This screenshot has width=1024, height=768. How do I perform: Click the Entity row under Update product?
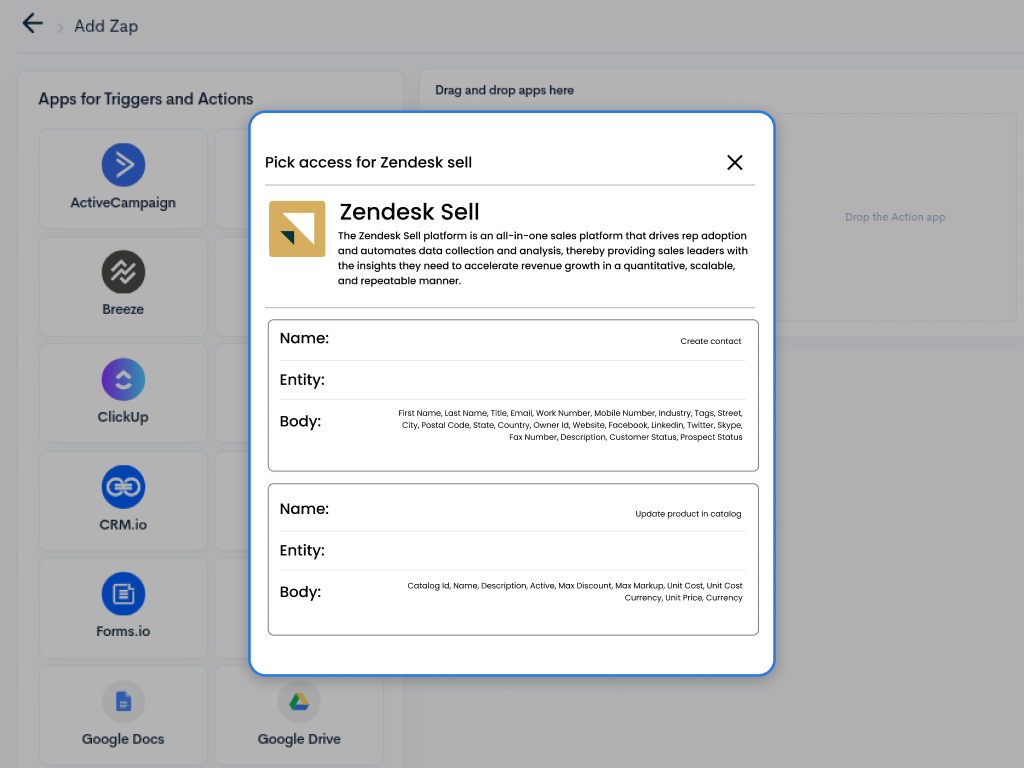pyautogui.click(x=512, y=551)
